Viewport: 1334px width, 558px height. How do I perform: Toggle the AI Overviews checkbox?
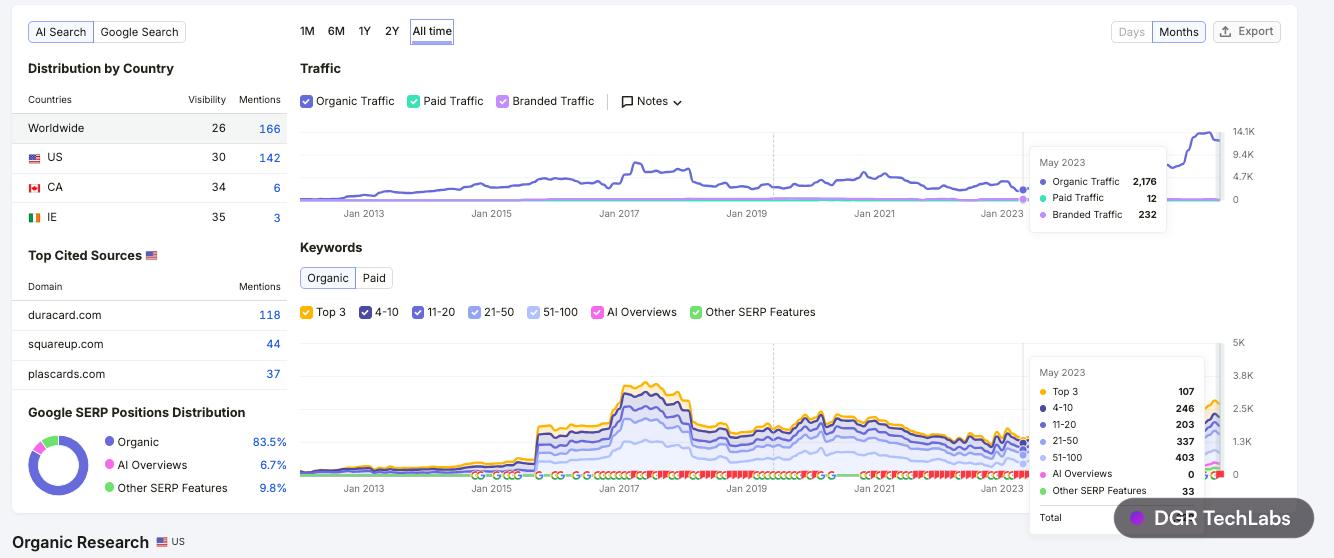click(597, 312)
